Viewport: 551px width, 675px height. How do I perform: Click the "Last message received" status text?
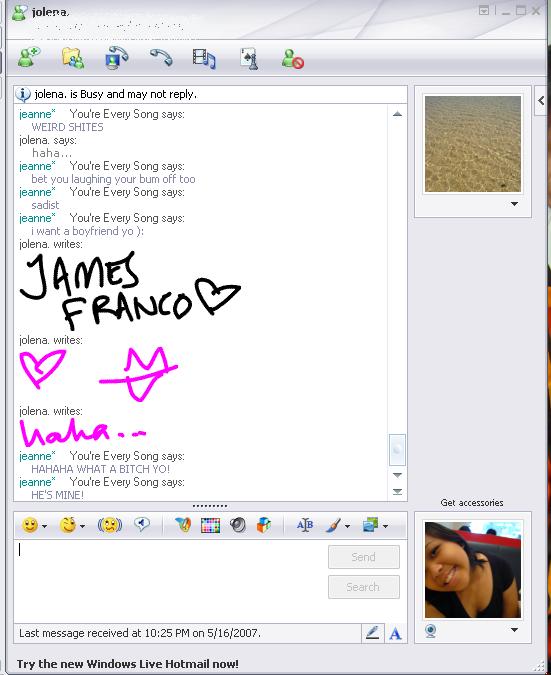coord(140,633)
